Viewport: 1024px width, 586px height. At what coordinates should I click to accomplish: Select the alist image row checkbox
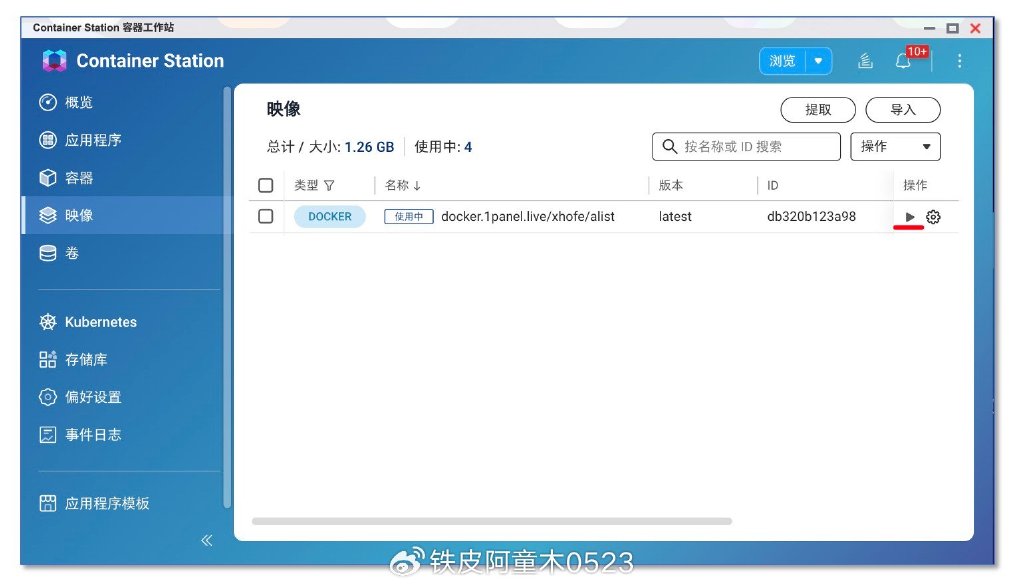265,216
